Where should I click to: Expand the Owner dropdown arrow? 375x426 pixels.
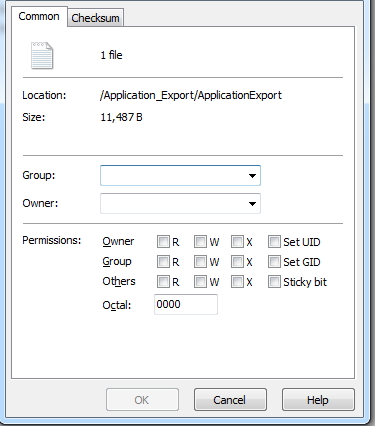tap(252, 203)
